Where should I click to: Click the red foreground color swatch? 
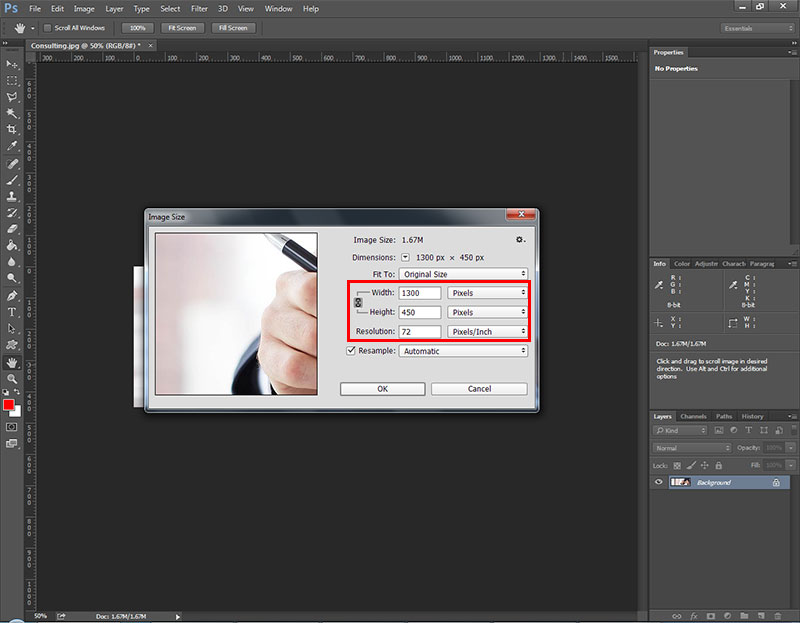9,405
